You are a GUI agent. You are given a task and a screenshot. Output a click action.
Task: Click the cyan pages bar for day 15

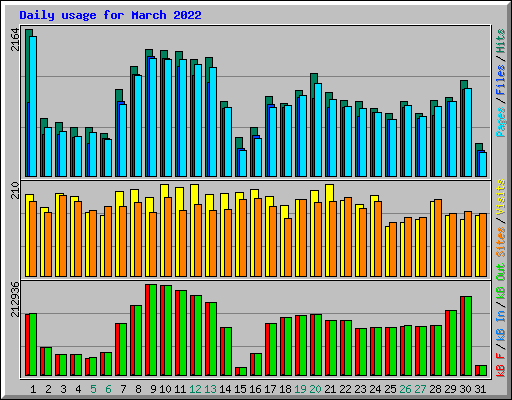243,163
